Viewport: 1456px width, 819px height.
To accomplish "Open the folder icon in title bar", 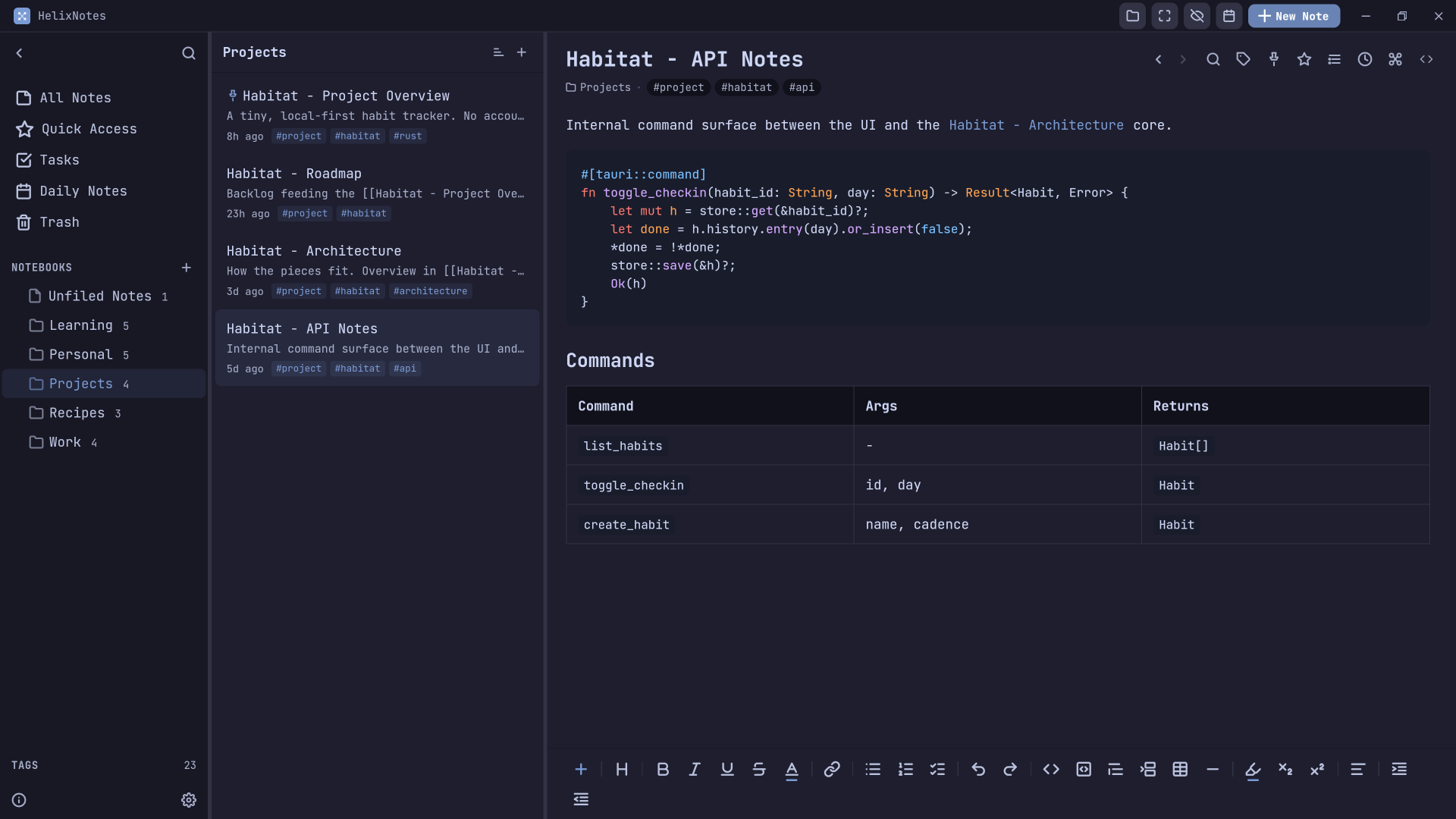I will (x=1132, y=16).
